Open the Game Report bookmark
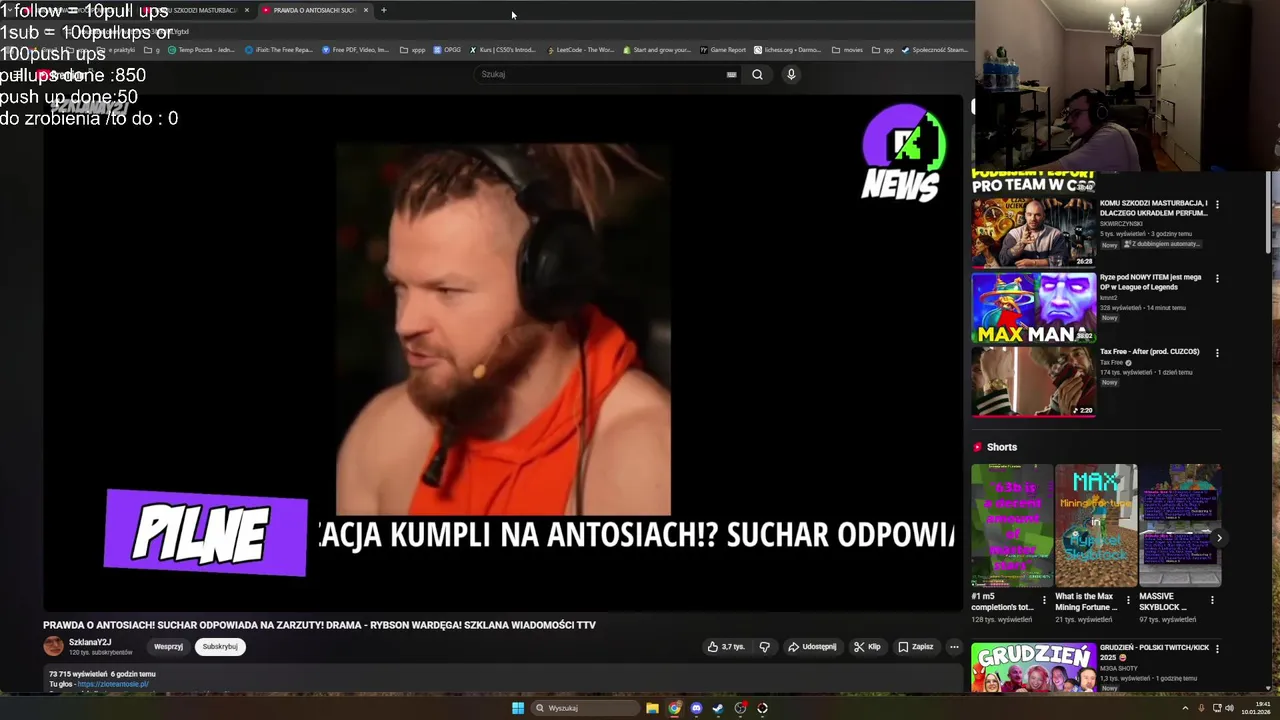 pos(723,49)
